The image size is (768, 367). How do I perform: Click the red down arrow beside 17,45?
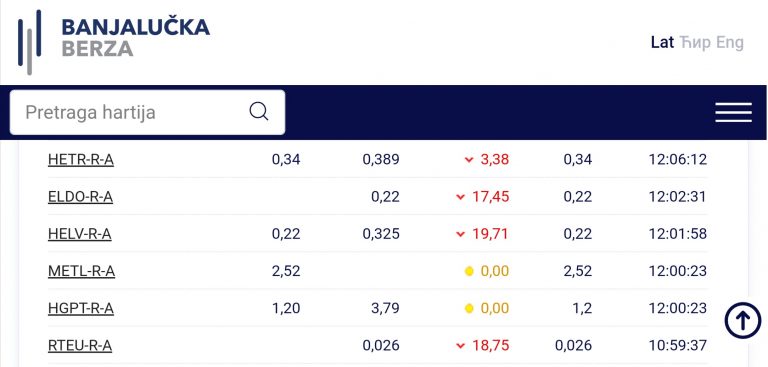coord(460,197)
